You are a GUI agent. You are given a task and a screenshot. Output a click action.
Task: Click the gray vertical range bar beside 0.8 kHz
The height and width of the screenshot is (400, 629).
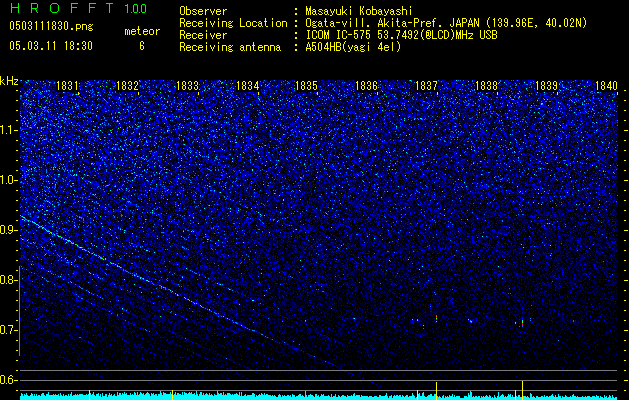click(x=20, y=310)
